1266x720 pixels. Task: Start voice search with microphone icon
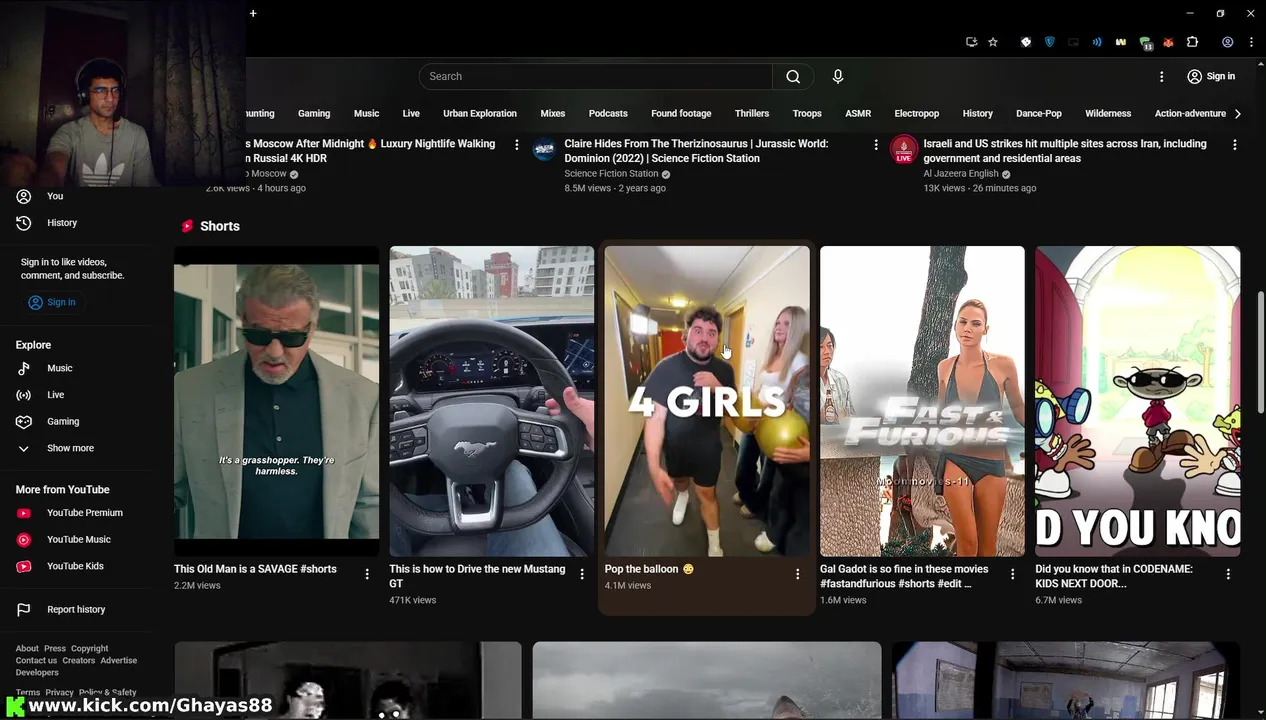pos(838,77)
